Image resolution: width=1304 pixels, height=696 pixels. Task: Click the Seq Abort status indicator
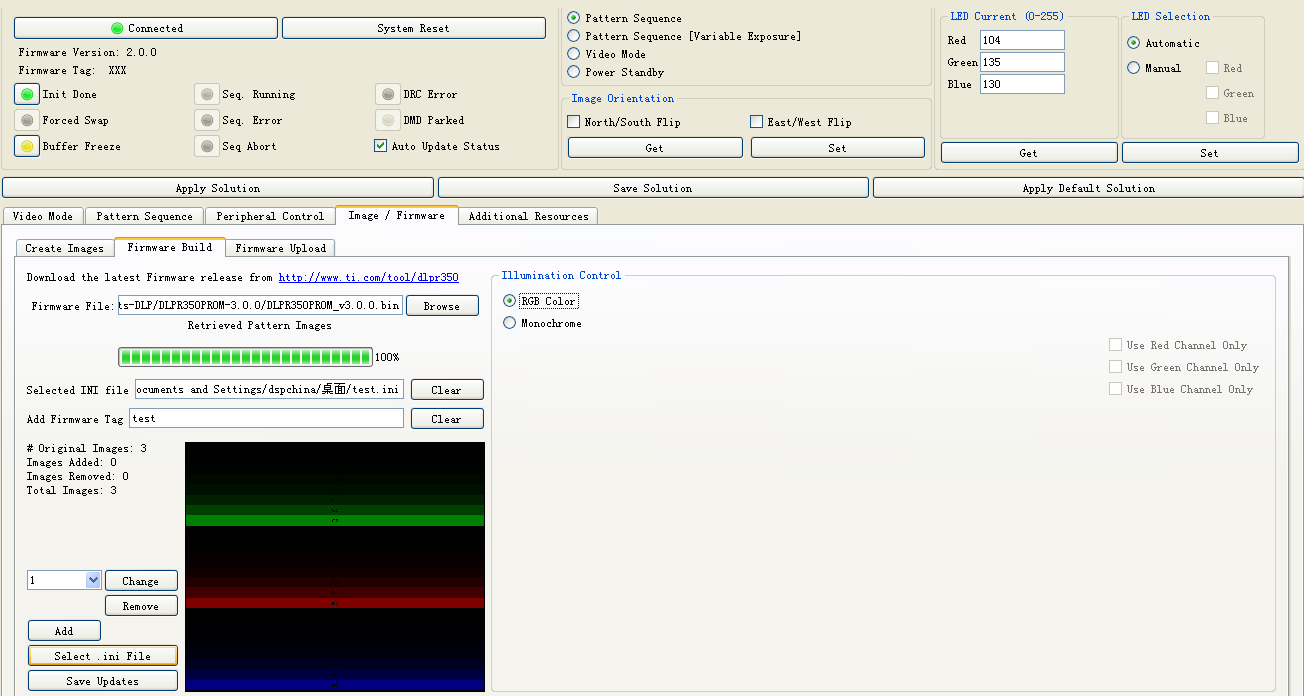207,146
